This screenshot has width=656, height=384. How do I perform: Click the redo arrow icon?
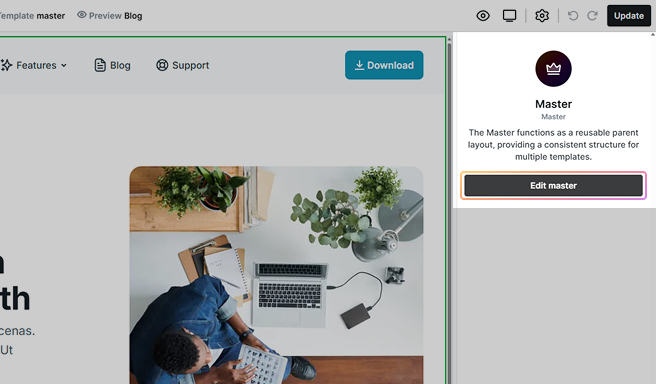(592, 16)
